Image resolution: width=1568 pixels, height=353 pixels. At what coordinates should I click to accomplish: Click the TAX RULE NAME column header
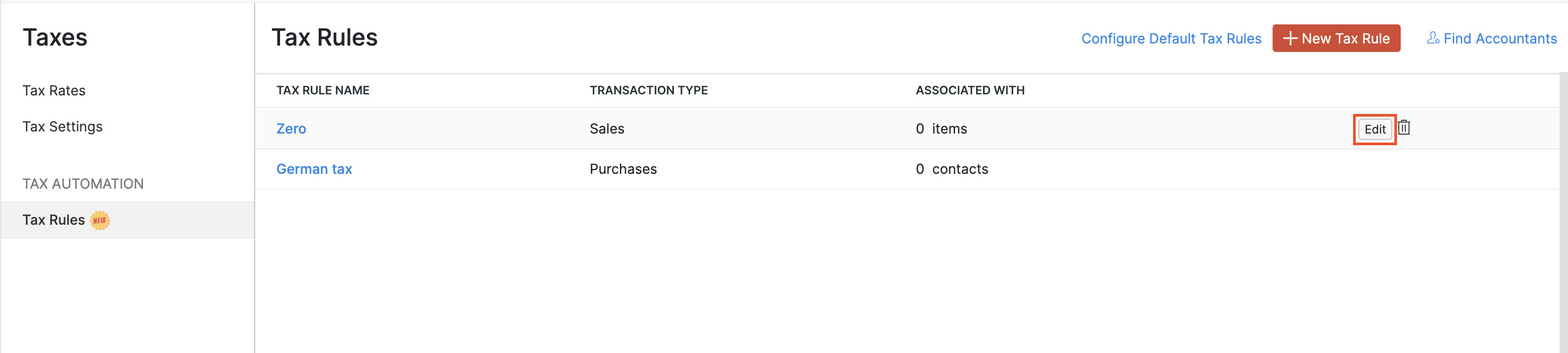point(322,90)
